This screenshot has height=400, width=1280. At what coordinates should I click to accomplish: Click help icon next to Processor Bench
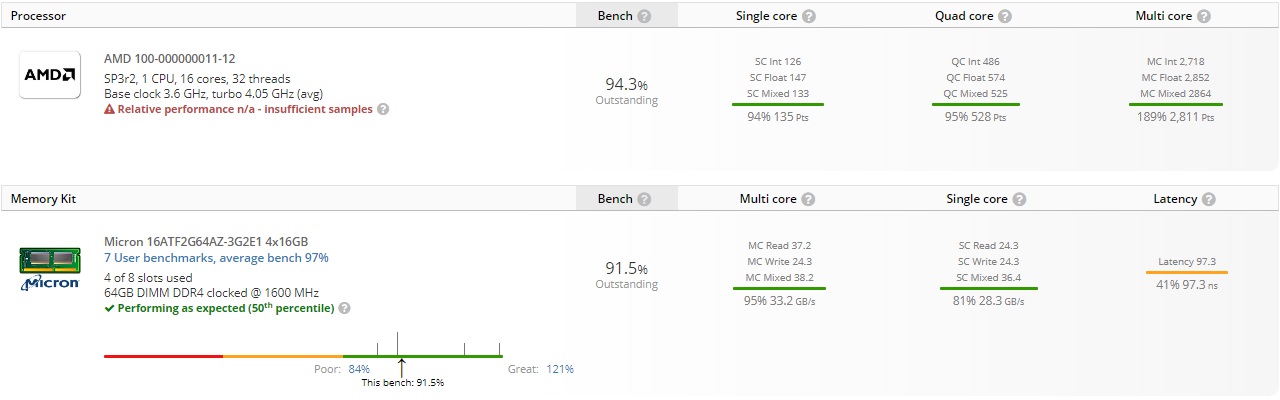[x=645, y=17]
